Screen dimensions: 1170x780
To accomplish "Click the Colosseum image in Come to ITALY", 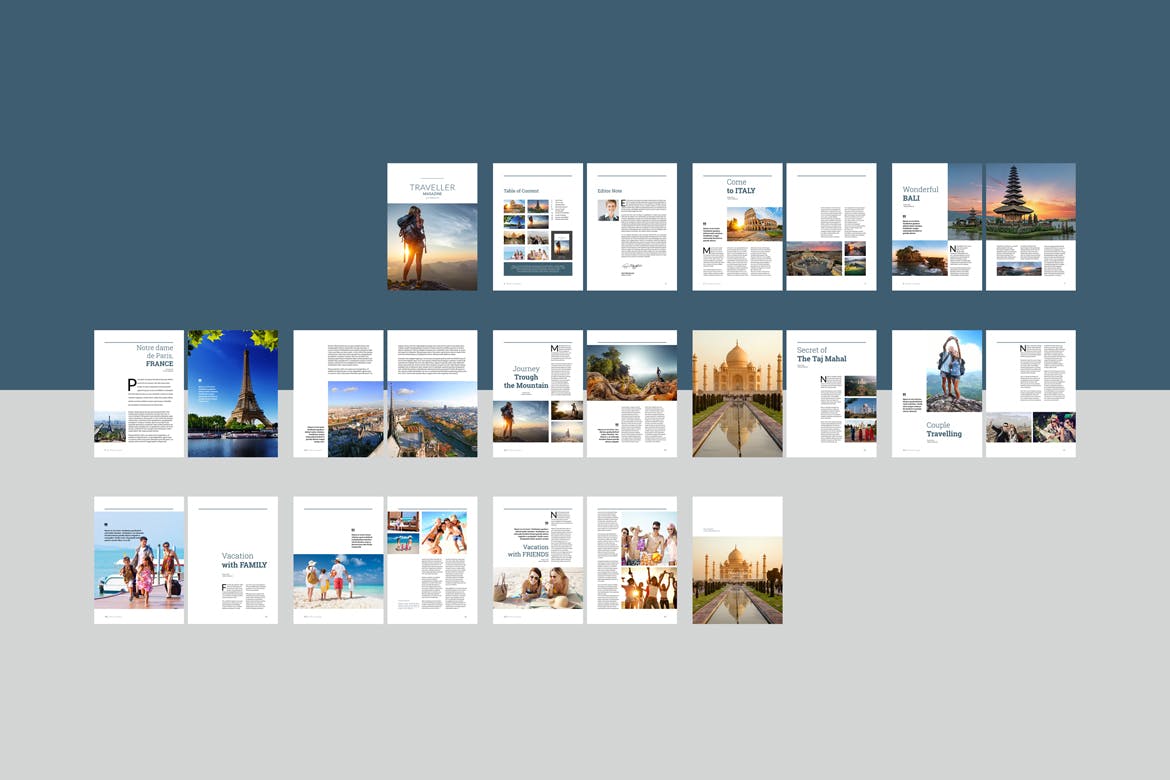I will [757, 225].
